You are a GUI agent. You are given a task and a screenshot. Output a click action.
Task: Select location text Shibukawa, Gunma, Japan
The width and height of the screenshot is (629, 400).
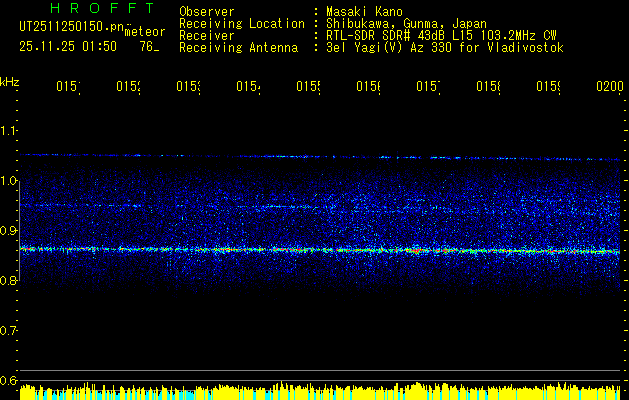(406, 24)
